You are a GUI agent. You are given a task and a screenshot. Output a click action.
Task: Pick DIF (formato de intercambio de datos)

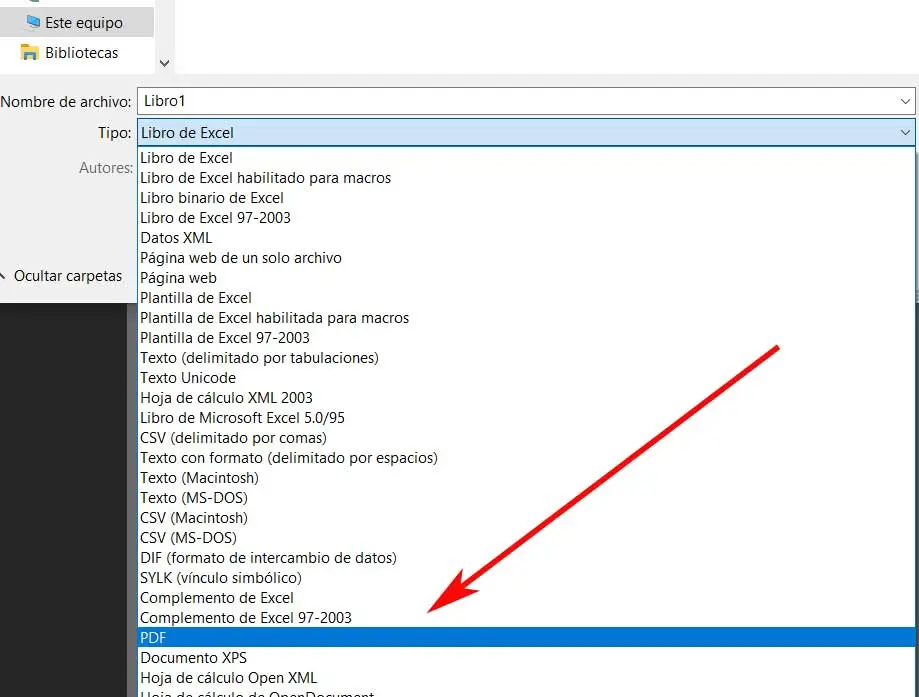pyautogui.click(x=526, y=557)
